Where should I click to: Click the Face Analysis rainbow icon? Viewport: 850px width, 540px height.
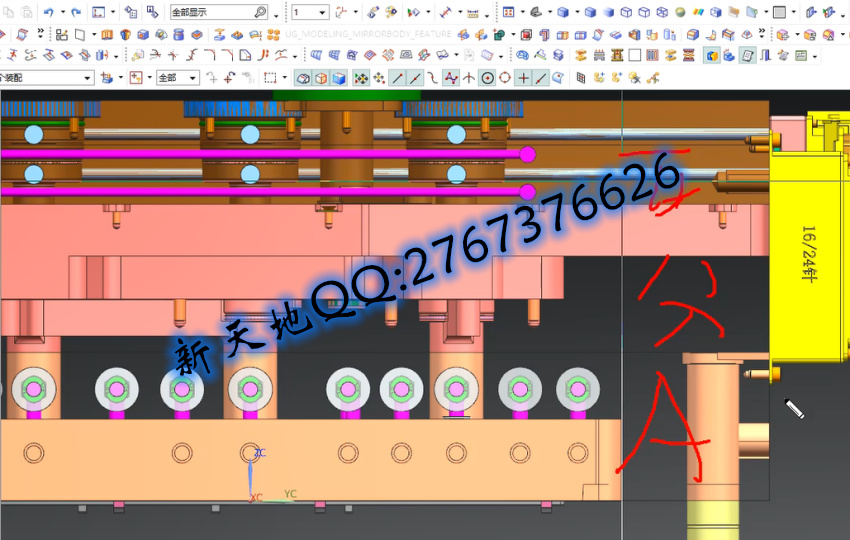[x=698, y=13]
